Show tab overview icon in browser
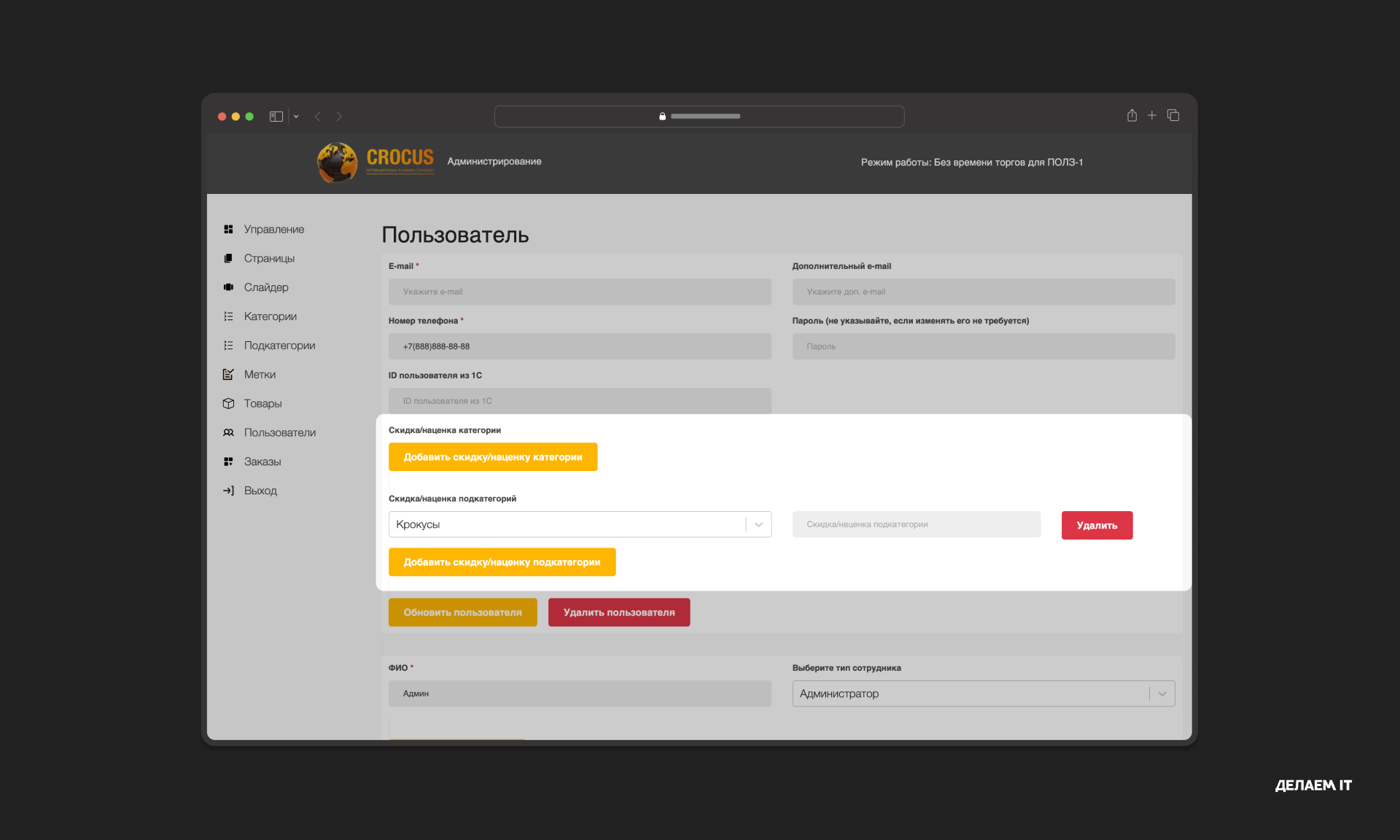1400x840 pixels. [1173, 115]
